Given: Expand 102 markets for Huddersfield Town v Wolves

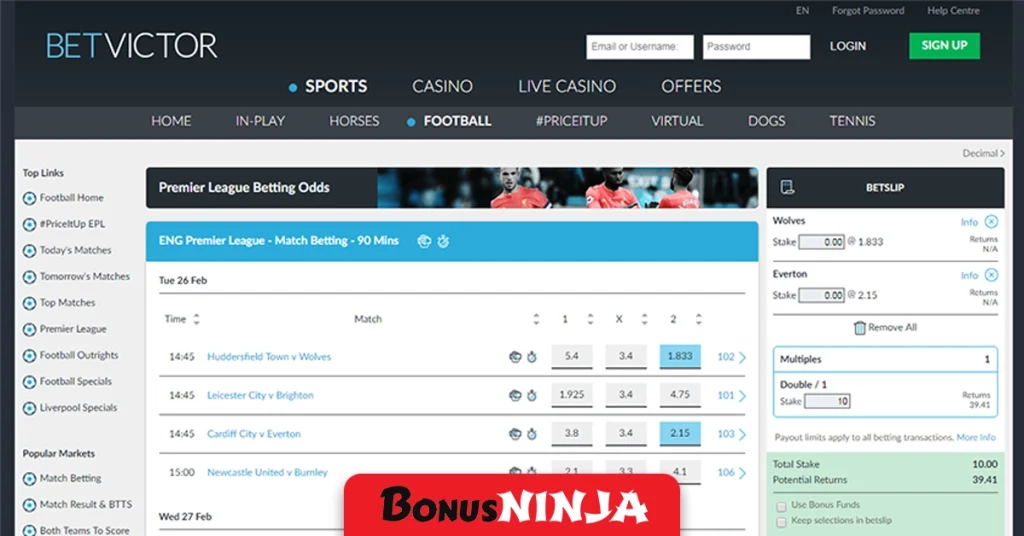Looking at the screenshot, I should coord(731,357).
